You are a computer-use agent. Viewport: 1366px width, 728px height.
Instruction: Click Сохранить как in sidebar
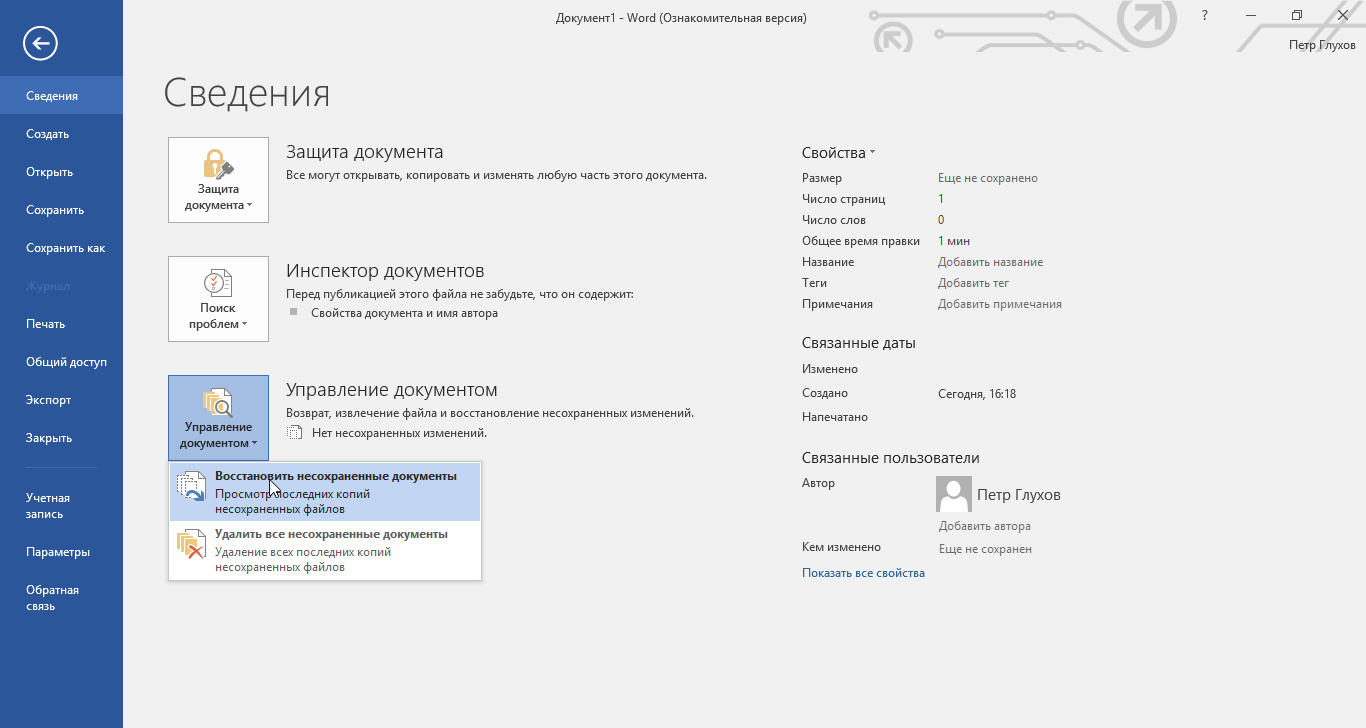[65, 248]
